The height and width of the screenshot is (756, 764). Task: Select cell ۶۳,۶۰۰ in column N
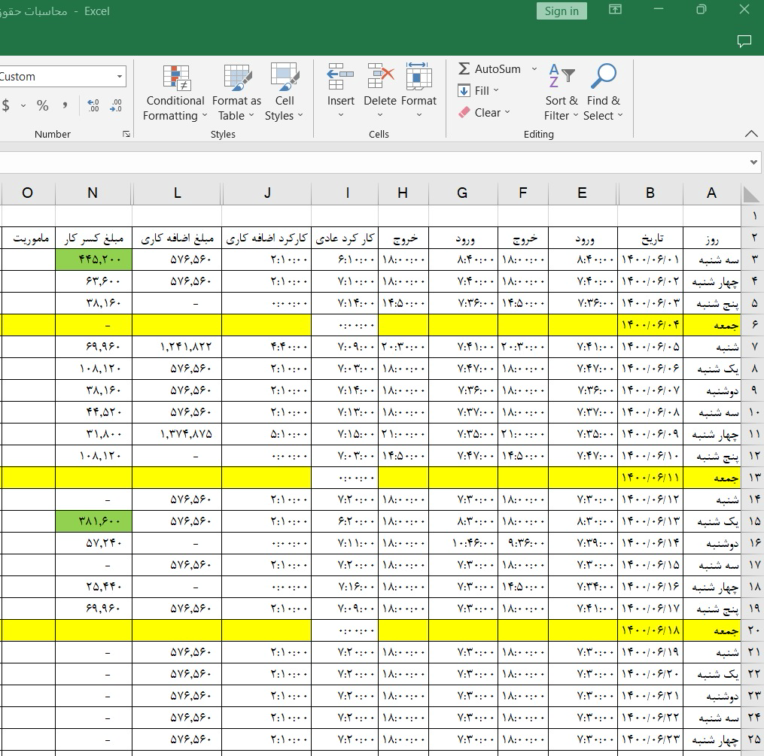pyautogui.click(x=94, y=282)
